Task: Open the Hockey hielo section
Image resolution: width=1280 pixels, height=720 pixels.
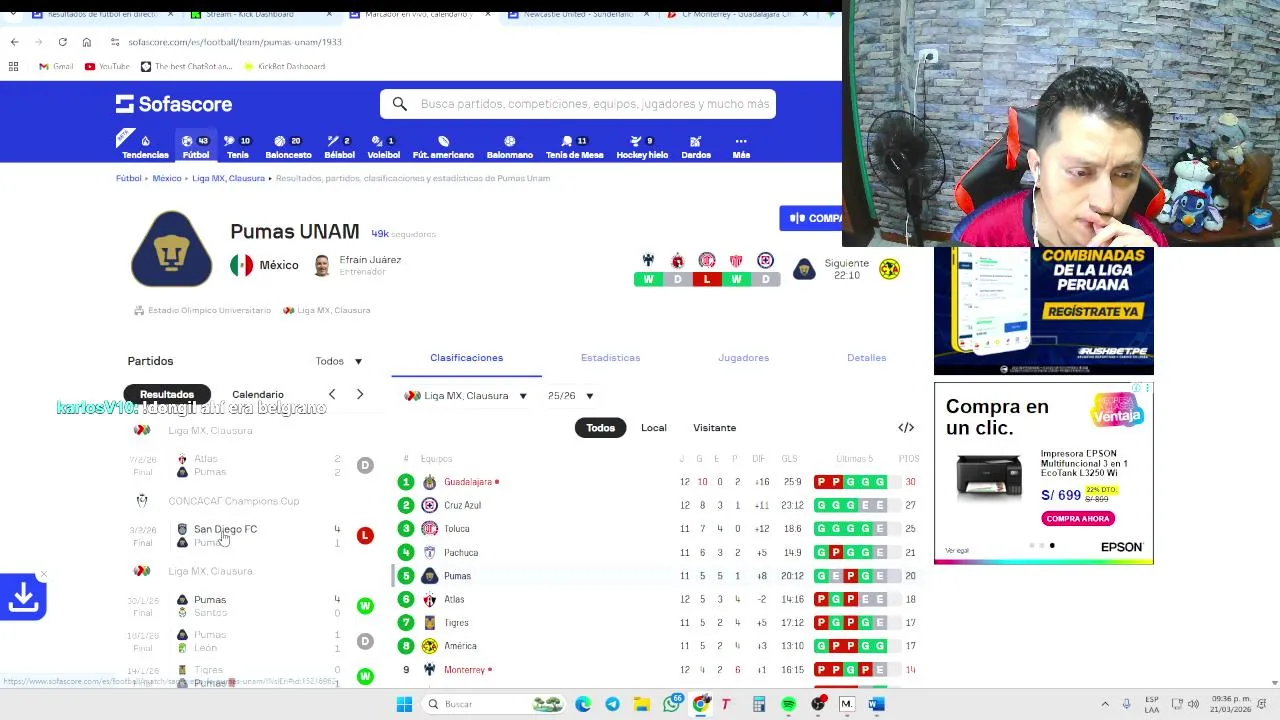Action: pos(642,147)
